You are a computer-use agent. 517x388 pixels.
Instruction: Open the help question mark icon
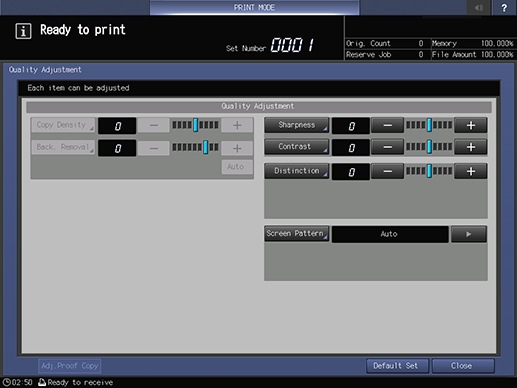coord(504,7)
